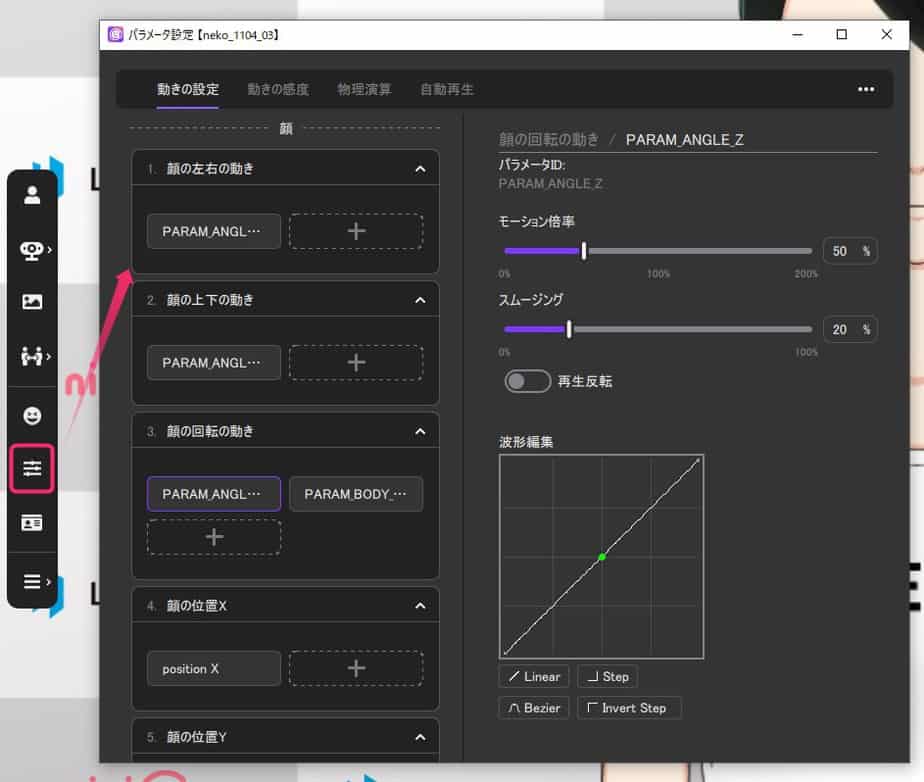This screenshot has width=924, height=782.
Task: Add a parameter to 顔の左右の動き
Action: click(x=356, y=232)
